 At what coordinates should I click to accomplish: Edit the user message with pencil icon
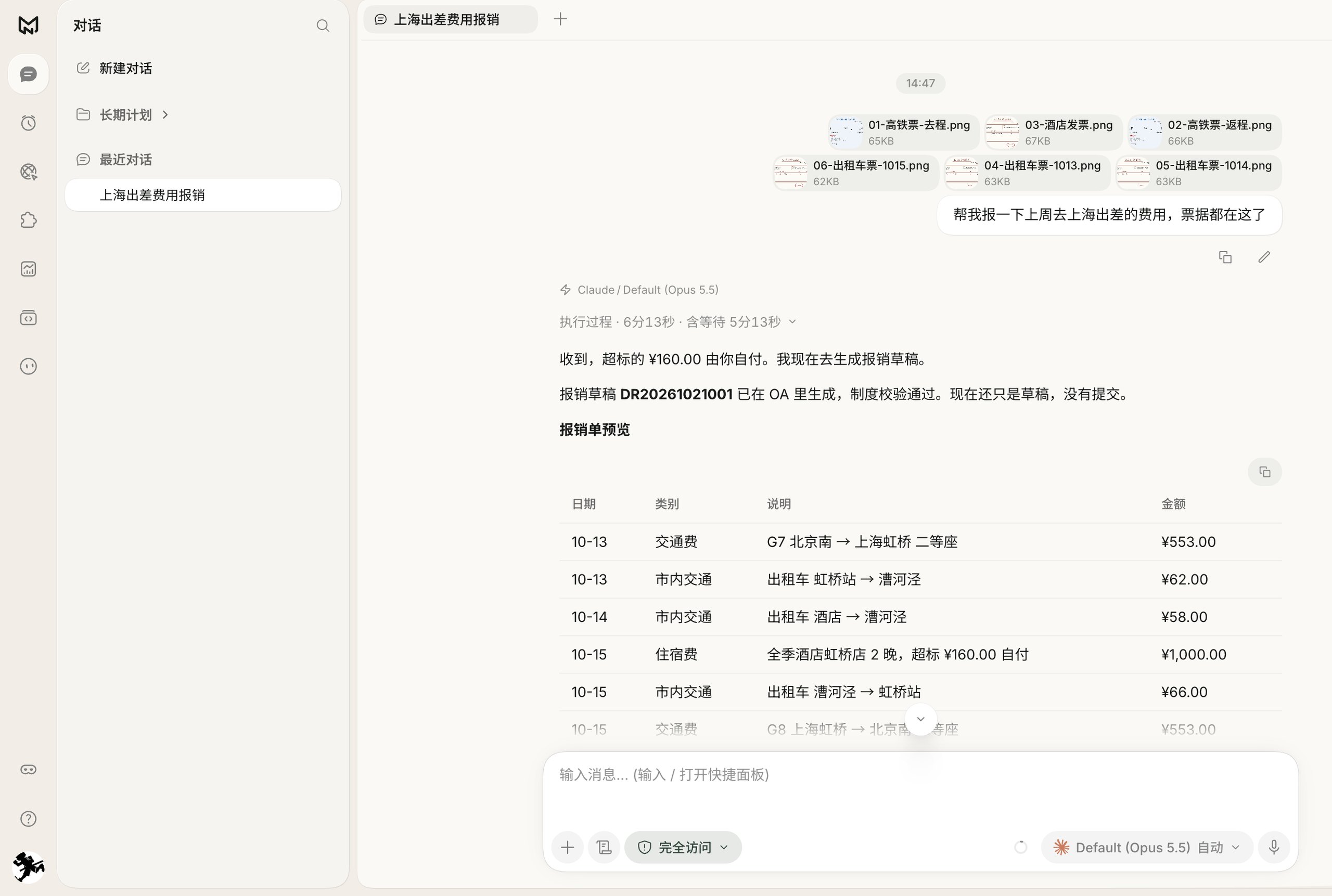tap(1264, 257)
